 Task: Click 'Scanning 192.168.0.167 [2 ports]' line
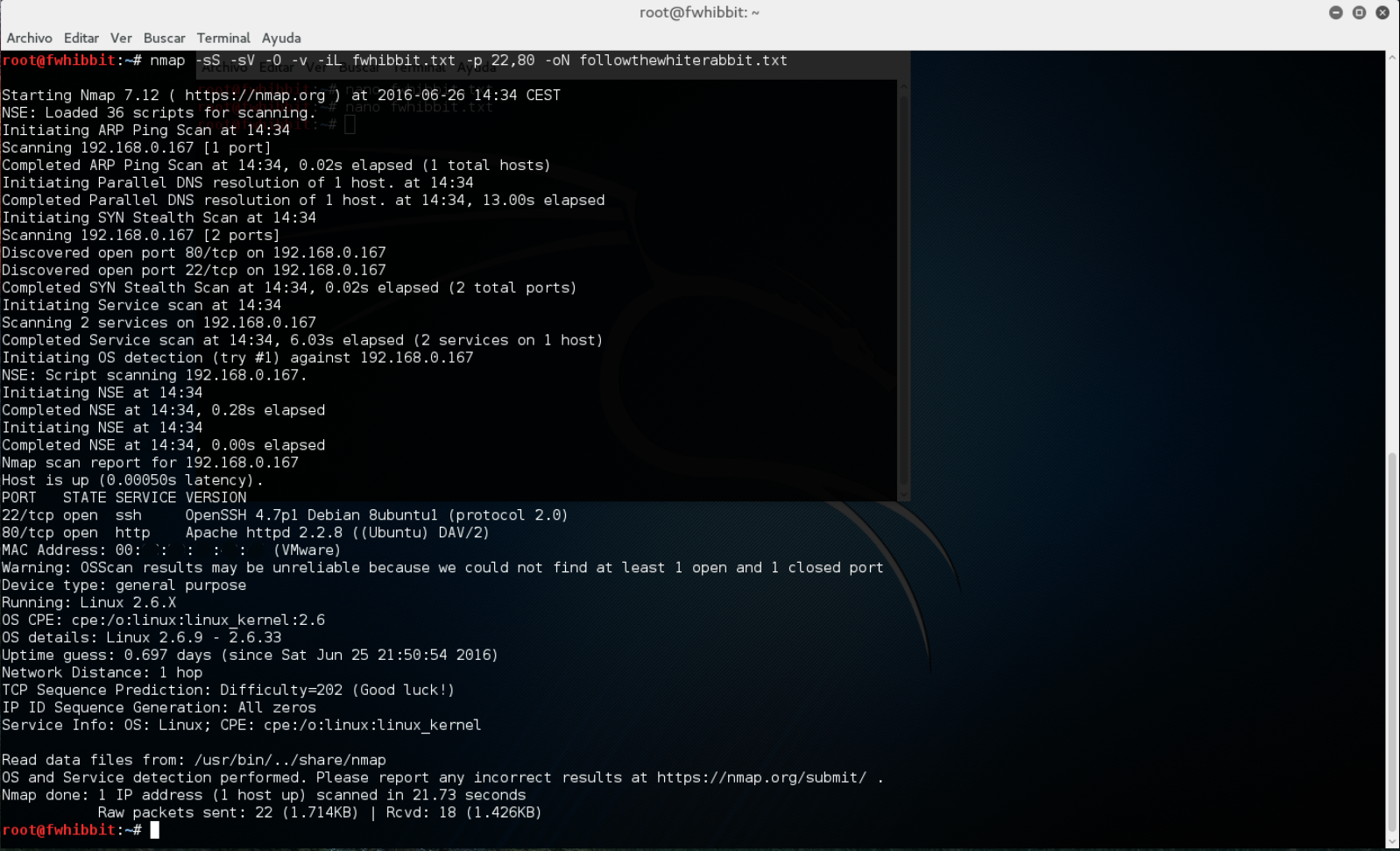tap(141, 235)
